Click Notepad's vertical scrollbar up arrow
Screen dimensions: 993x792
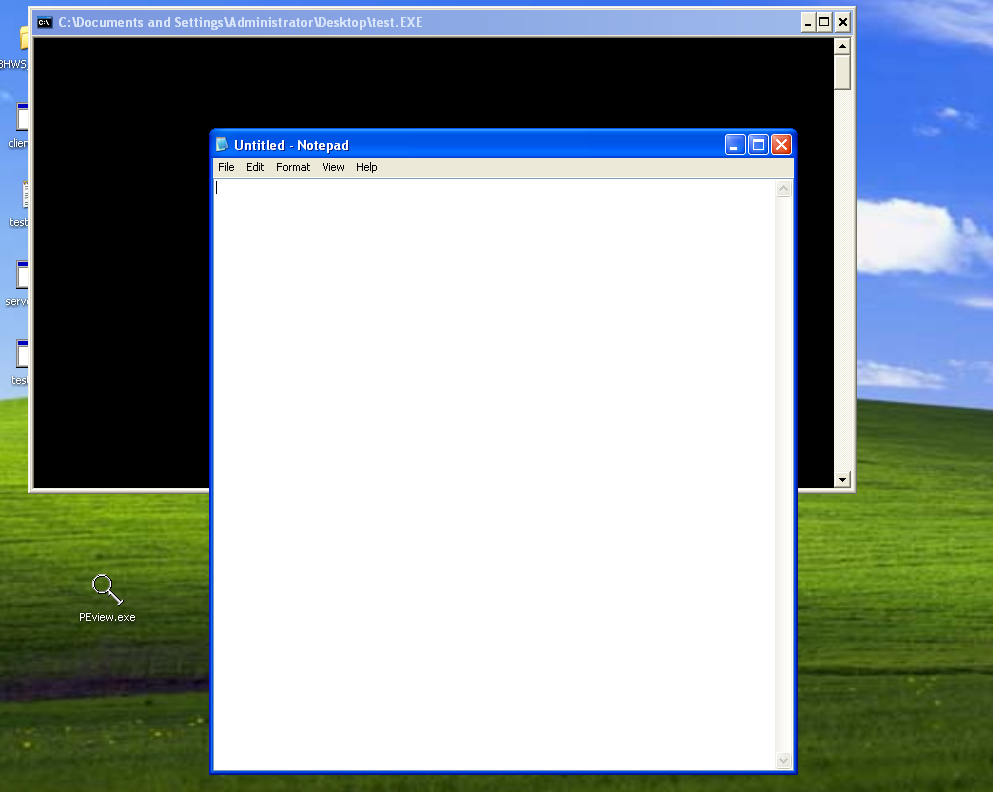click(x=784, y=189)
